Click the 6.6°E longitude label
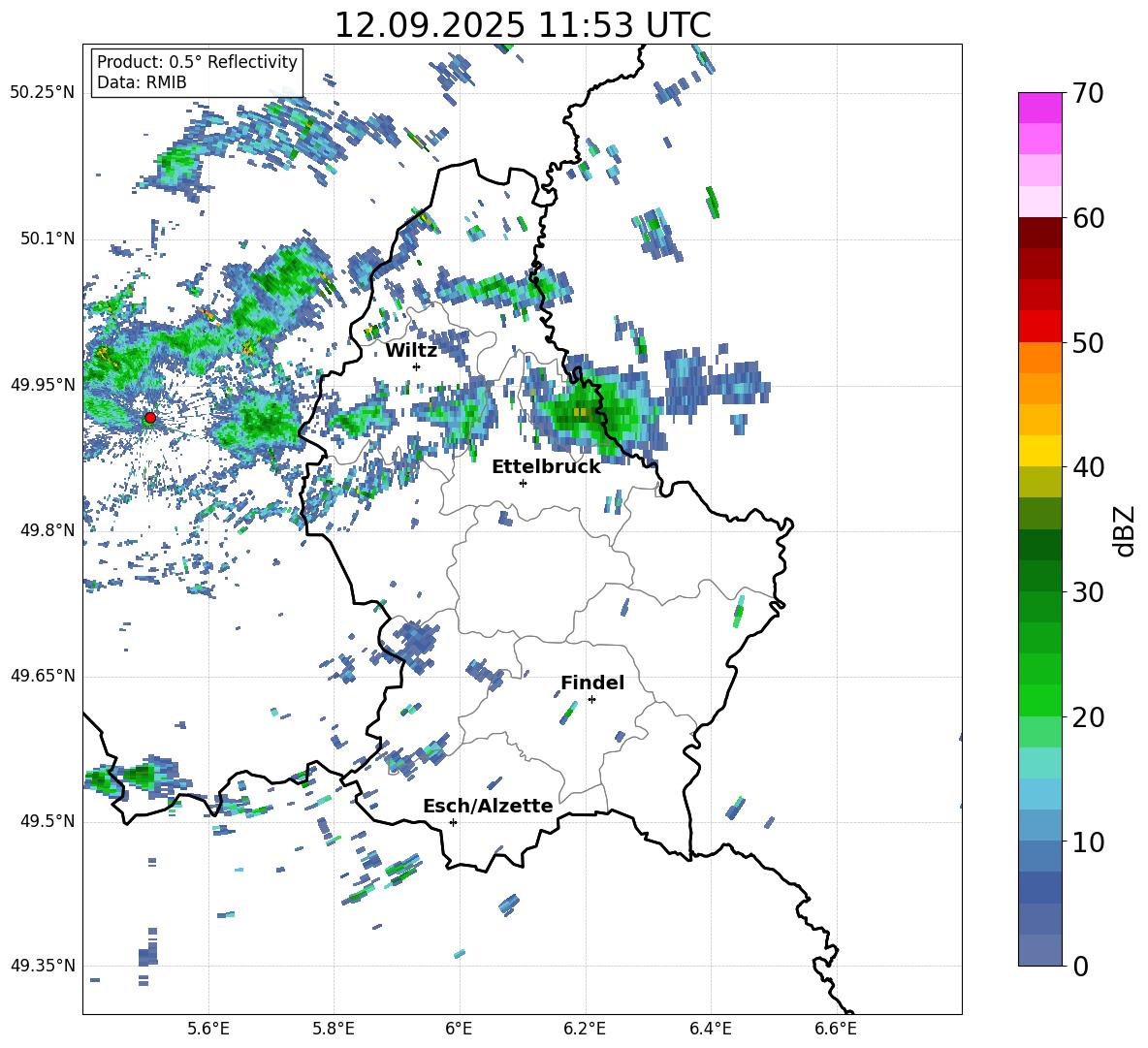 (836, 1029)
